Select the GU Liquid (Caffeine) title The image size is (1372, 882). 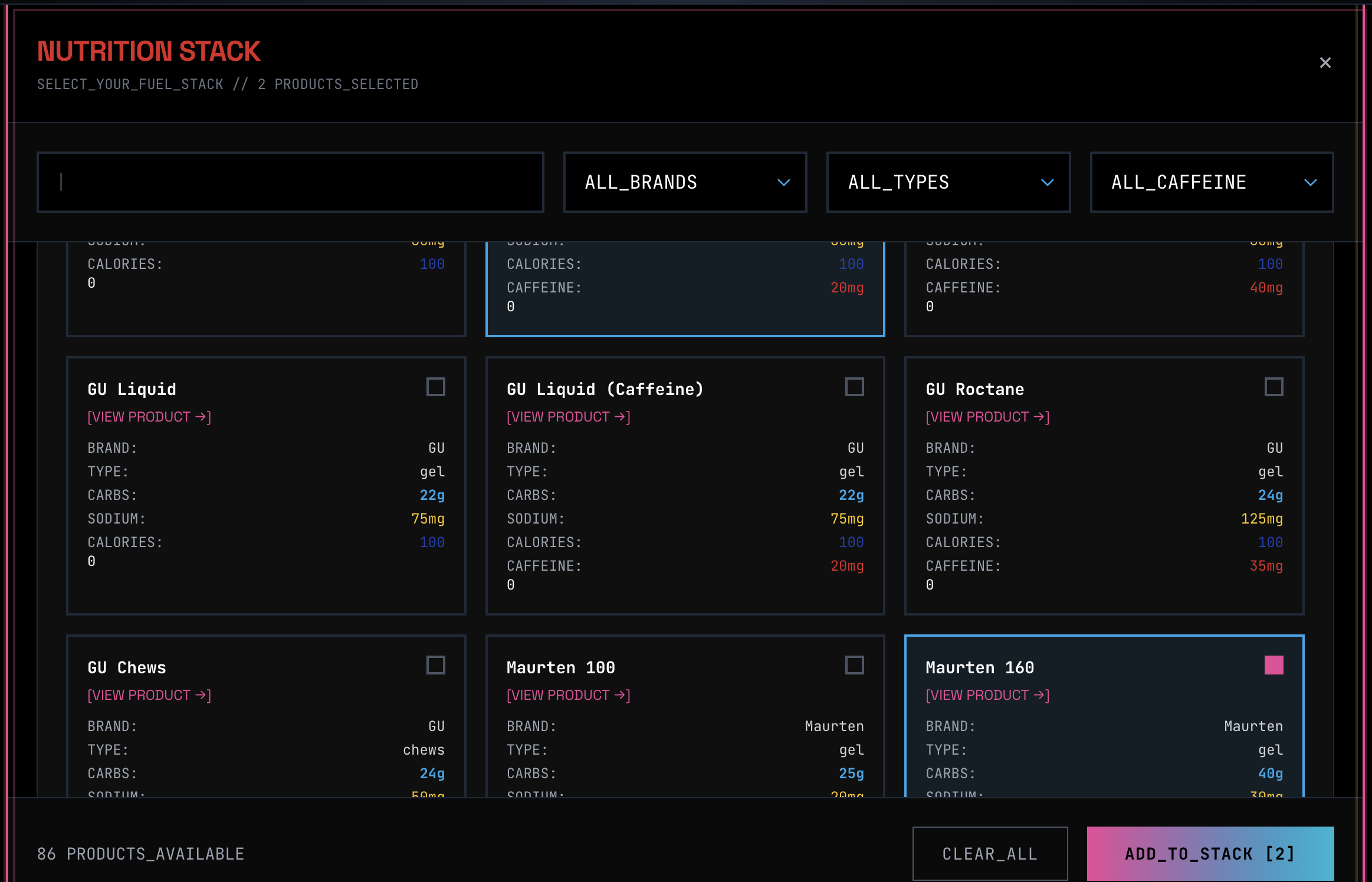coord(605,389)
